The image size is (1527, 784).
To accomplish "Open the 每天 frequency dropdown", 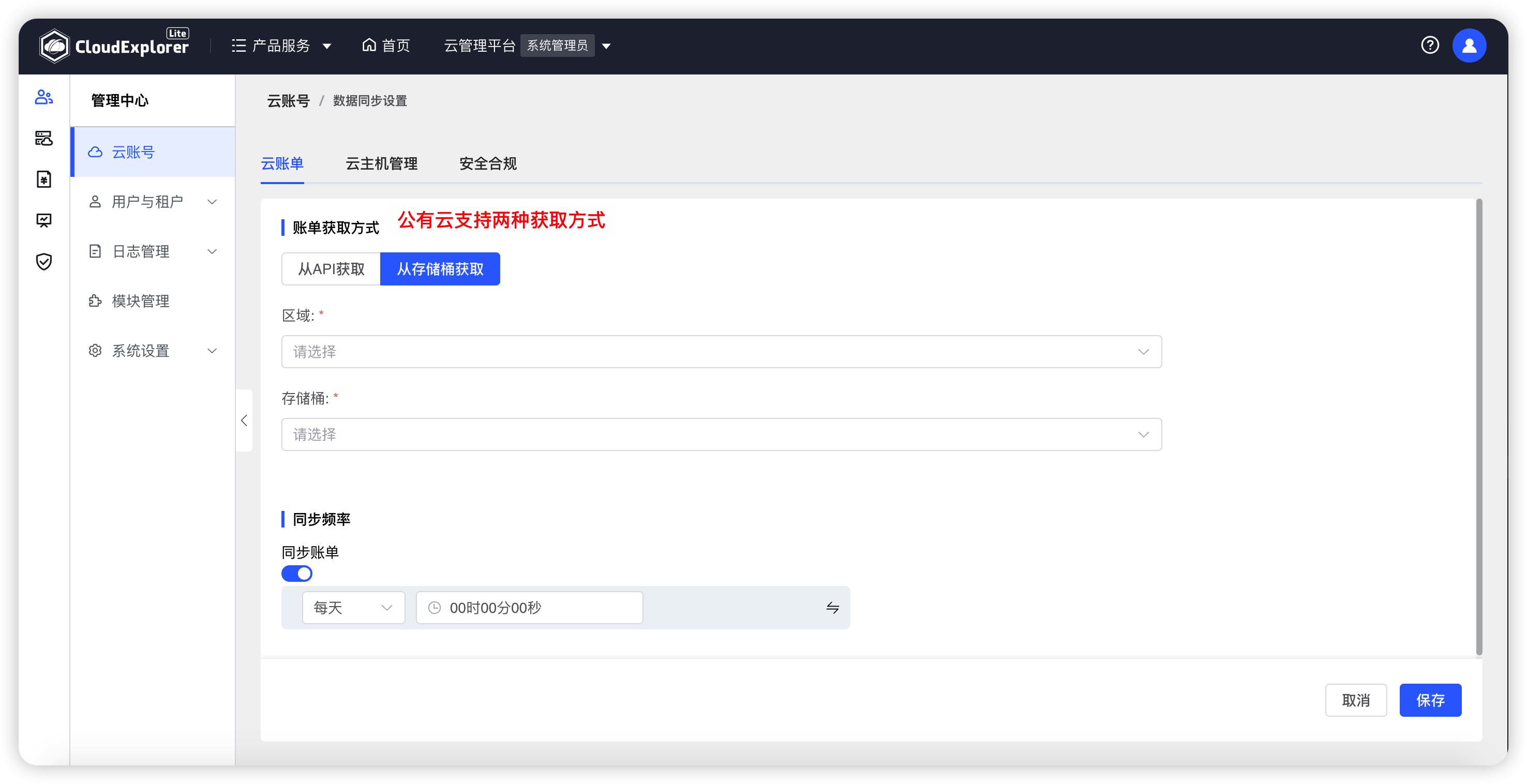I will coord(353,608).
